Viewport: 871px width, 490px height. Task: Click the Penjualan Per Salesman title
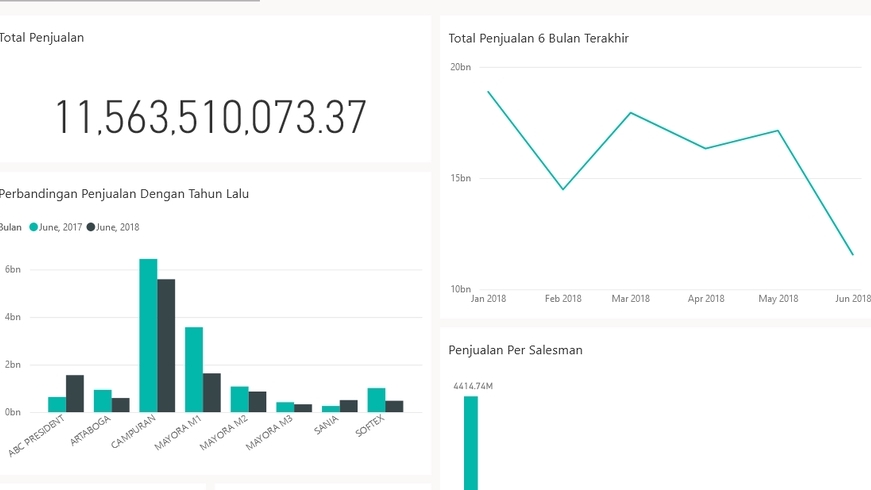click(515, 350)
